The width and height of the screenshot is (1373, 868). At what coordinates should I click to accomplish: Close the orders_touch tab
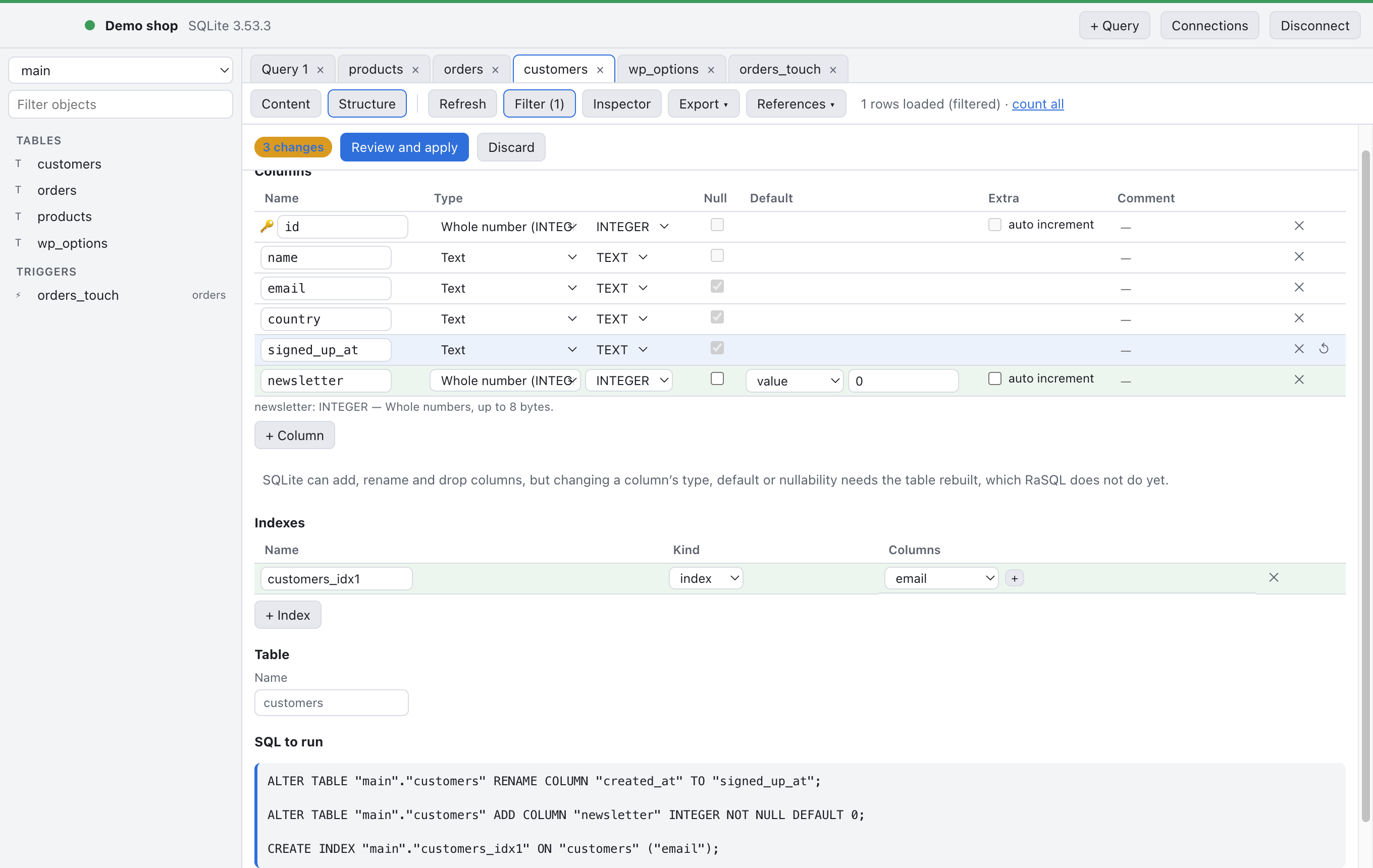(833, 70)
